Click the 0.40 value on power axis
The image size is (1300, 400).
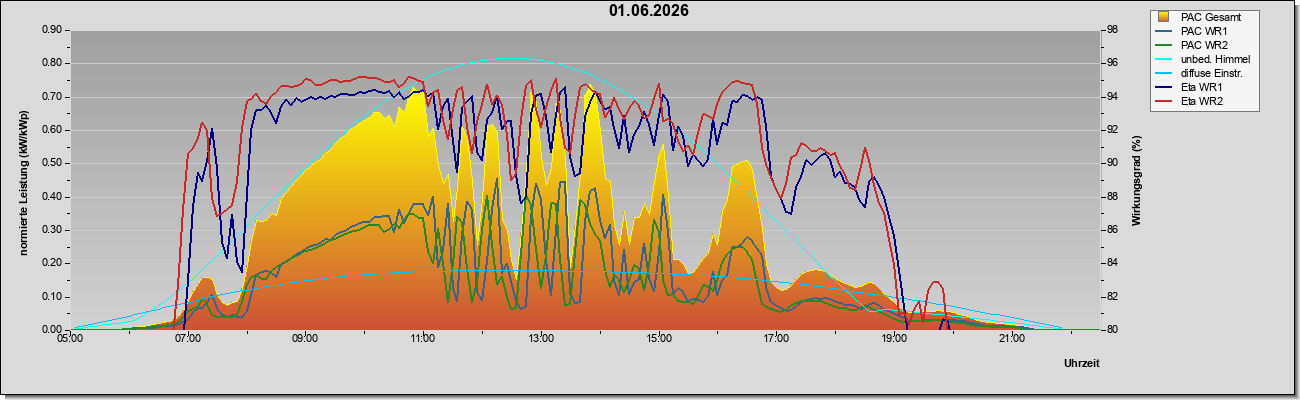coord(51,197)
